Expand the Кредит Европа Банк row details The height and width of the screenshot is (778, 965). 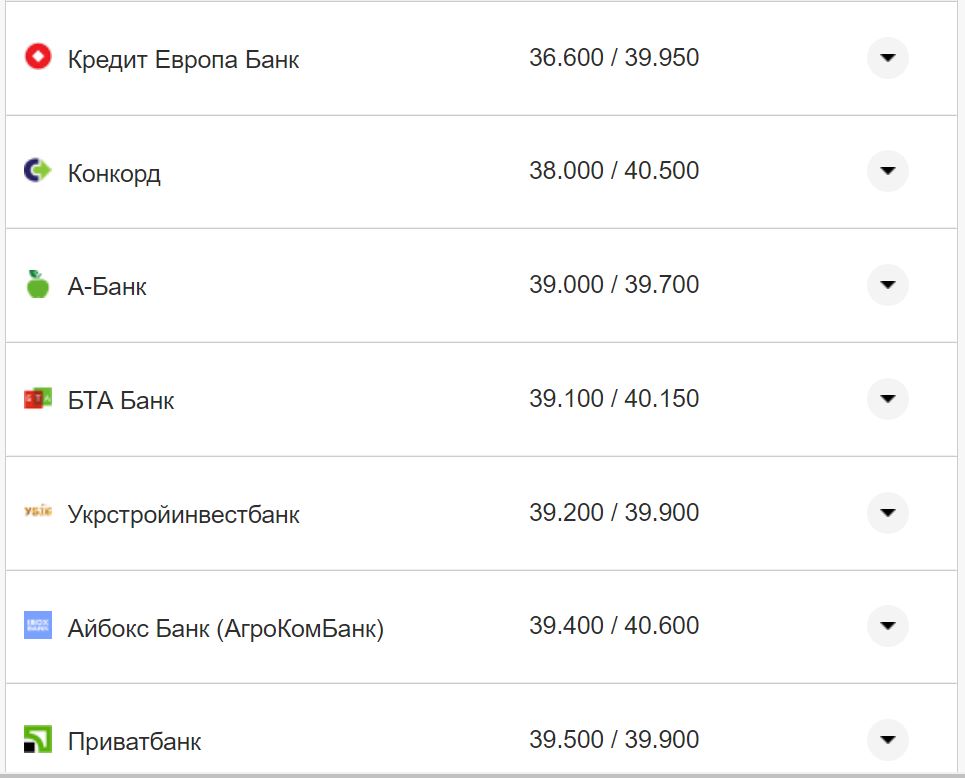pyautogui.click(x=887, y=58)
